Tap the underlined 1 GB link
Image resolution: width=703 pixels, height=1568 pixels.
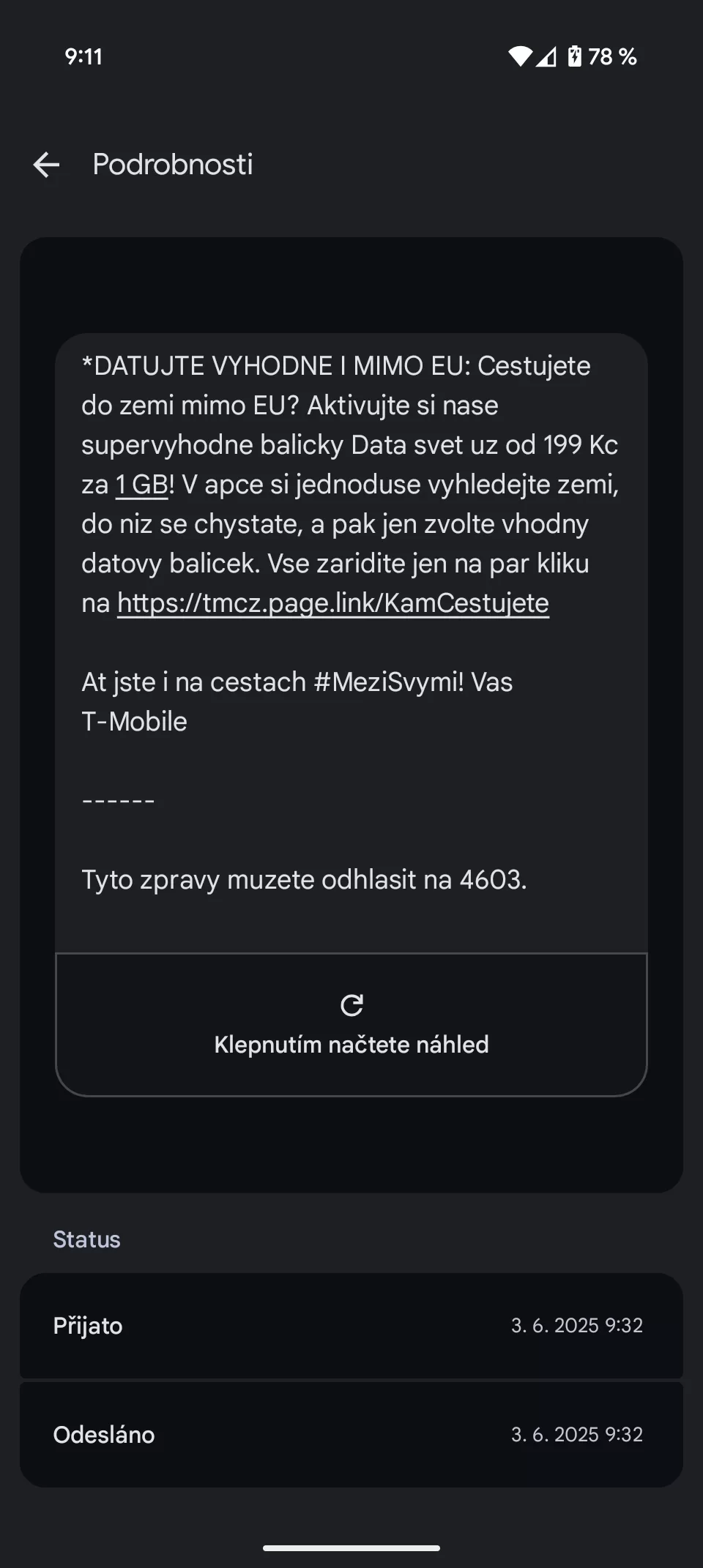point(142,485)
